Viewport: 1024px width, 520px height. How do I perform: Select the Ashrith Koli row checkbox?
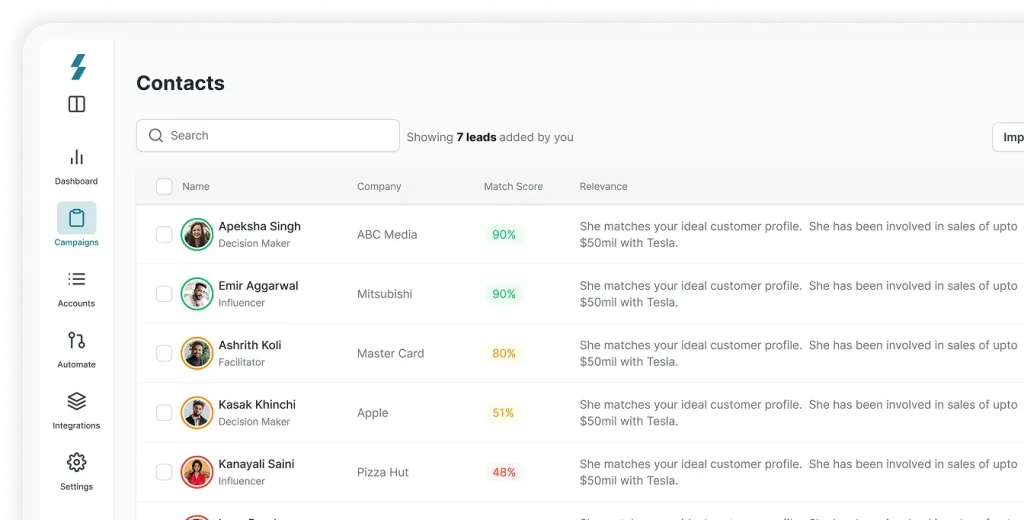click(164, 353)
